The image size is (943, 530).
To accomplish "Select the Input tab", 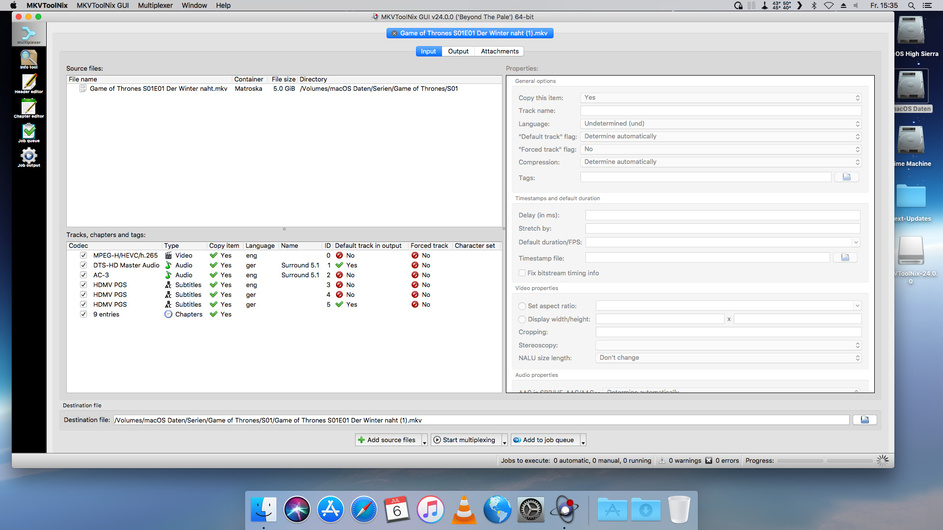I will click(x=428, y=51).
